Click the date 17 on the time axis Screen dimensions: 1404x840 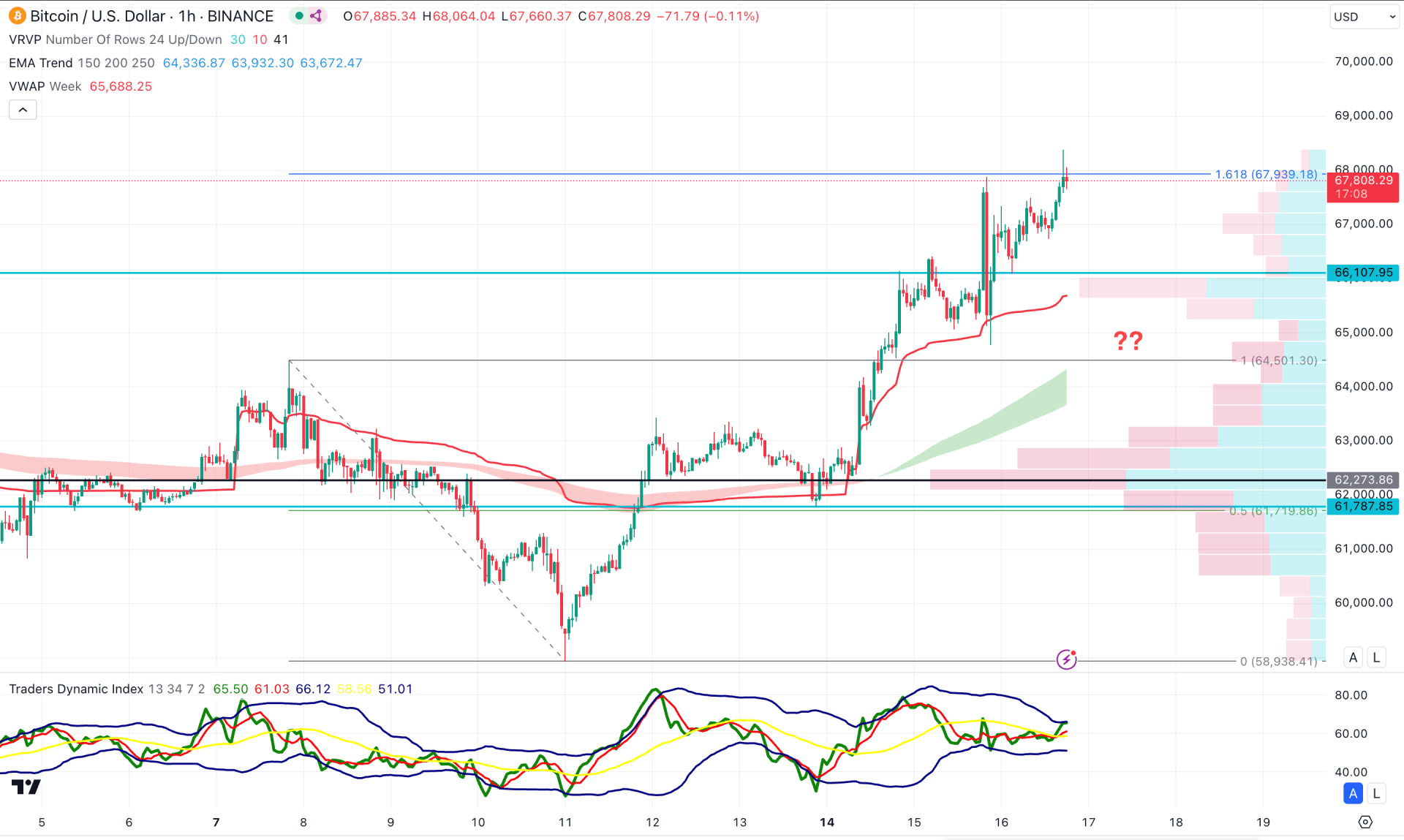point(1089,822)
